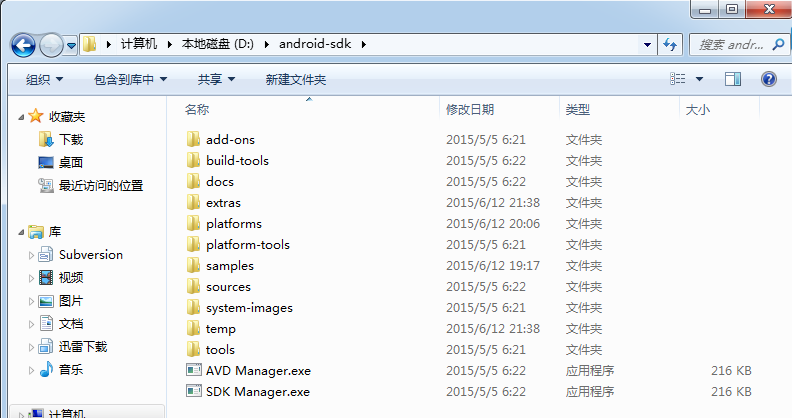Collapse the 收藏夹 tree group
Image resolution: width=792 pixels, height=418 pixels.
(21, 117)
